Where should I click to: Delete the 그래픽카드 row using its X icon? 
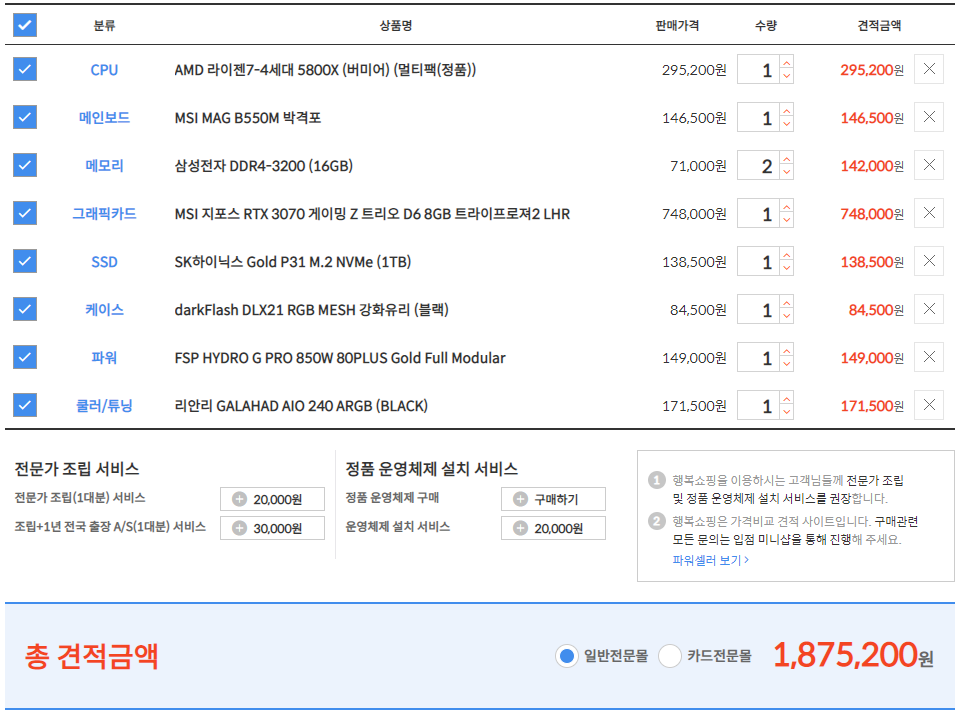click(x=929, y=213)
